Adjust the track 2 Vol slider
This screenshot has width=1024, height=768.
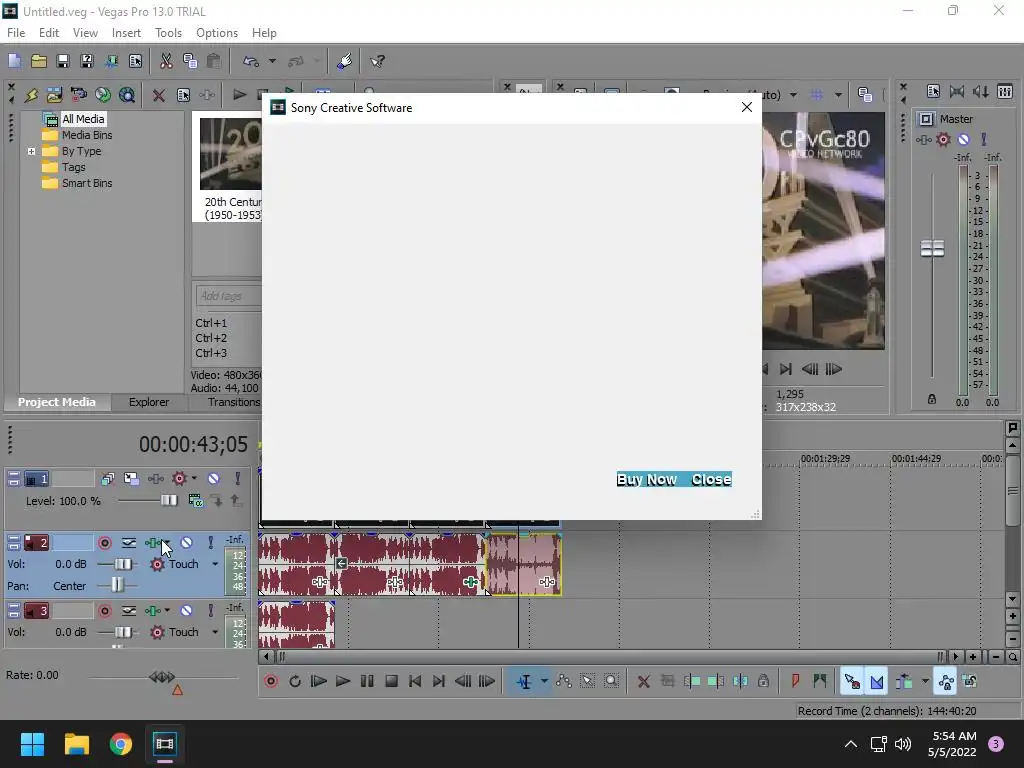(123, 564)
